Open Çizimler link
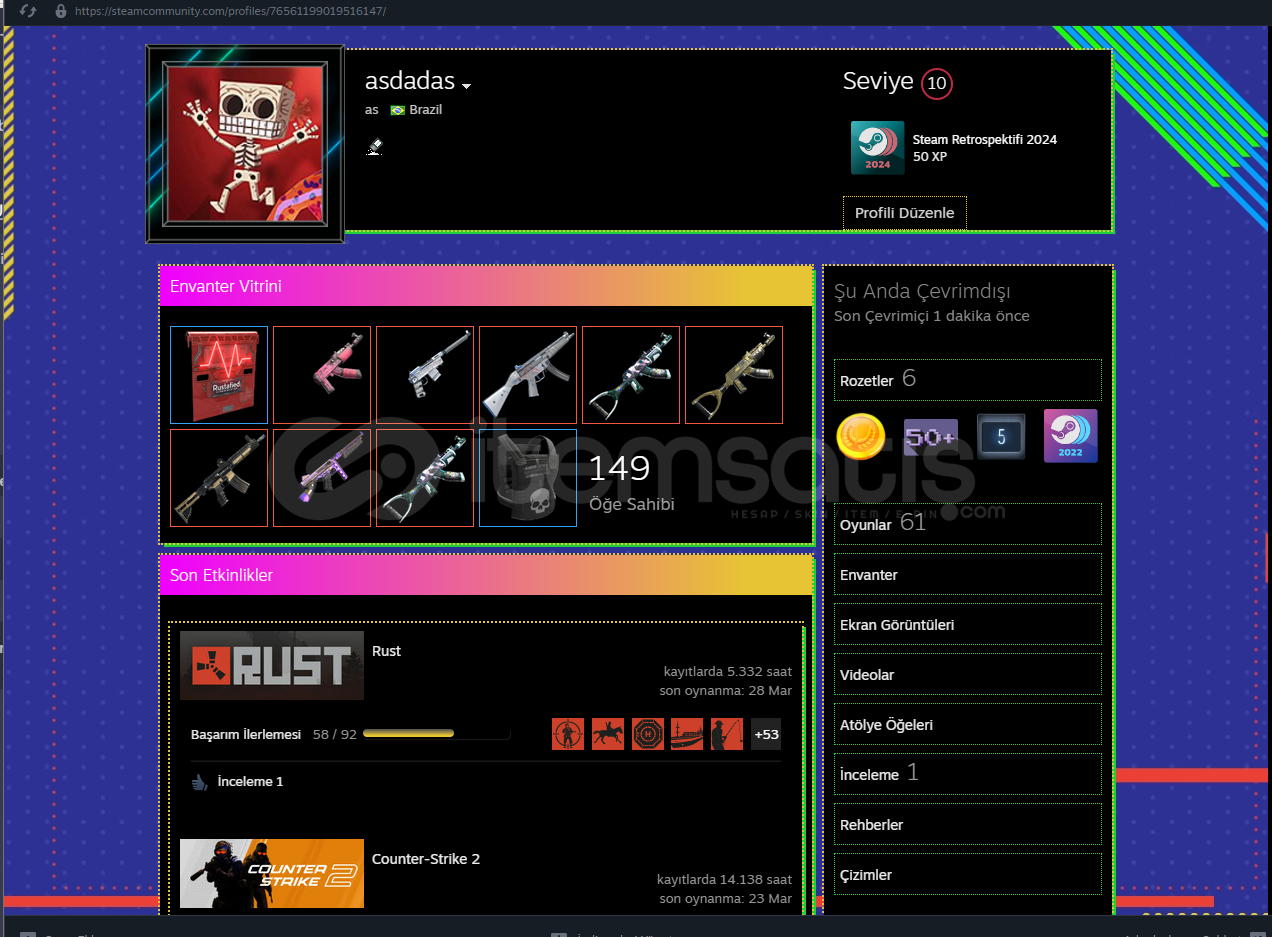Screen dimensions: 1272x937 pos(968,874)
